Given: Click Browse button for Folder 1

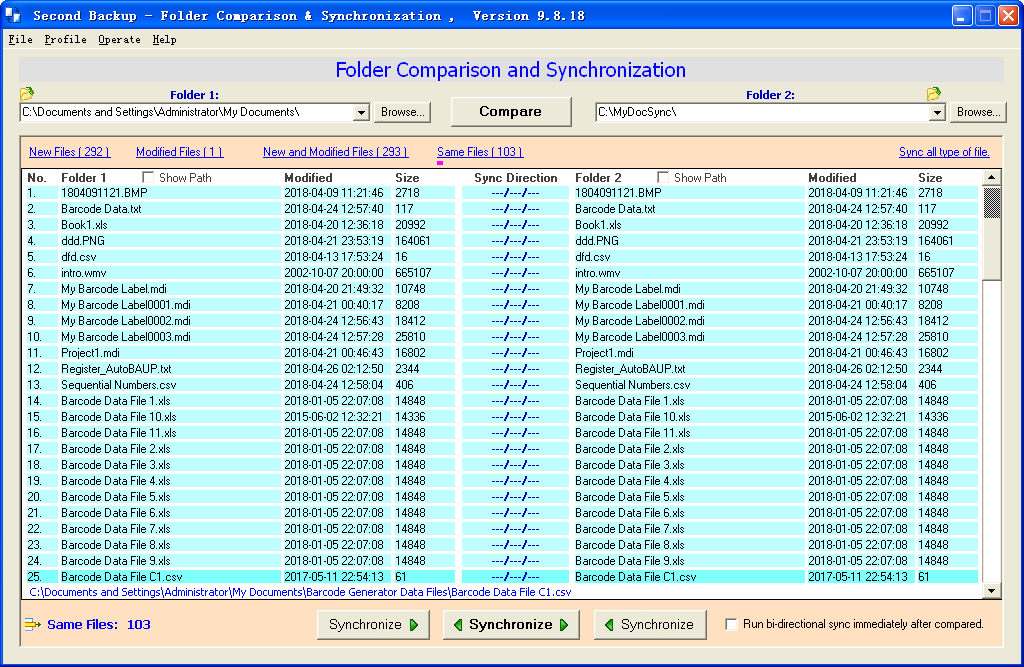Looking at the screenshot, I should [403, 112].
